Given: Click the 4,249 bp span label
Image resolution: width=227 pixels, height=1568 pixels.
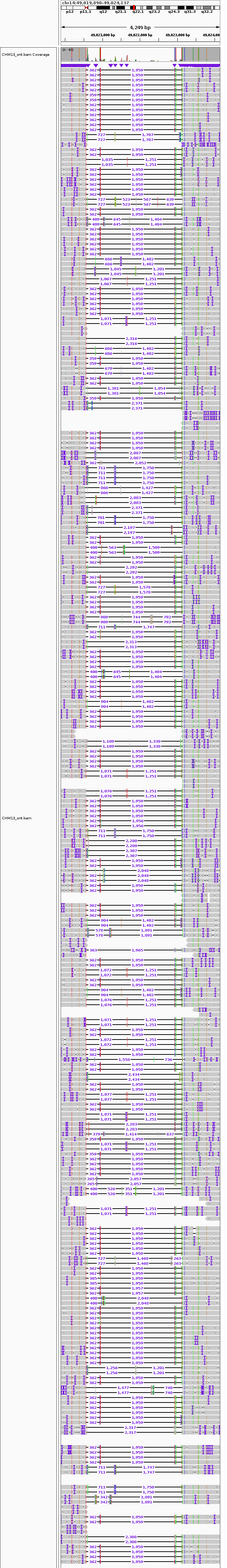Looking at the screenshot, I should tap(140, 27).
